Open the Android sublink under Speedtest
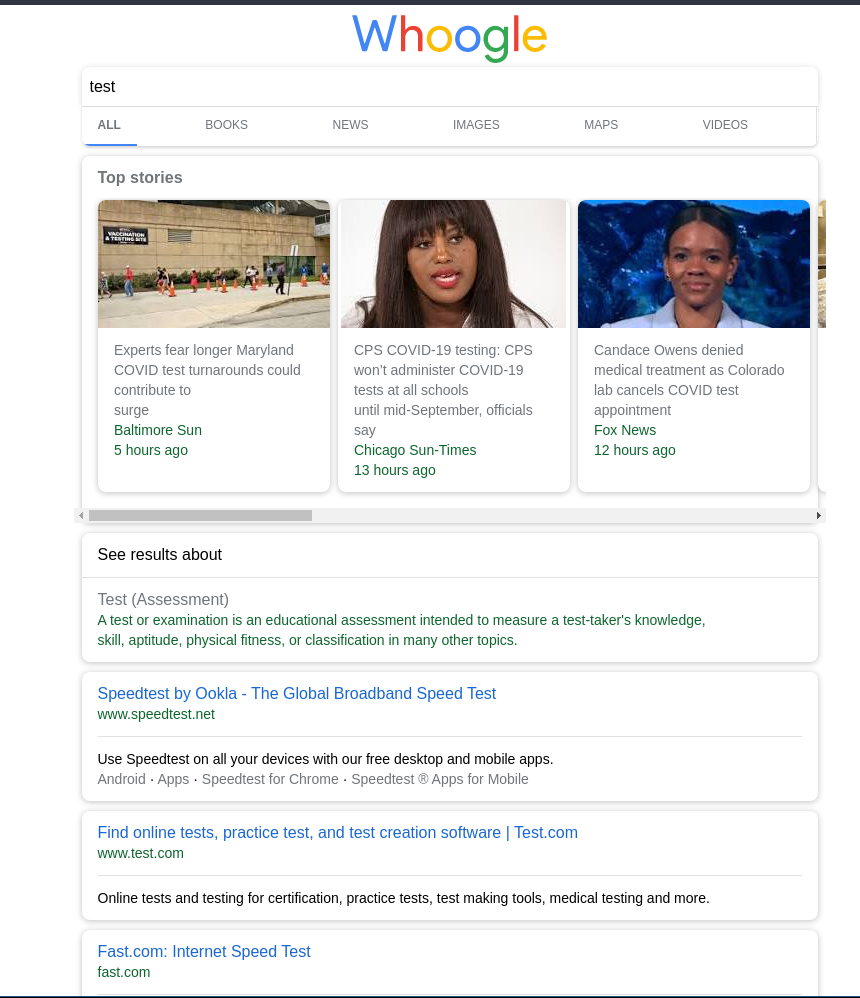Image resolution: width=860 pixels, height=998 pixels. point(122,779)
